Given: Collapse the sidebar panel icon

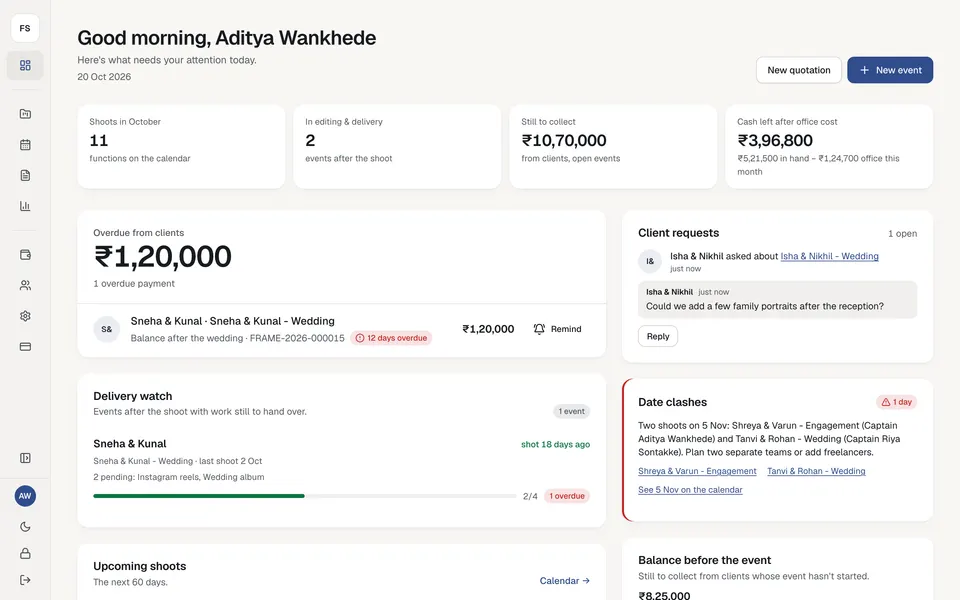Looking at the screenshot, I should [x=25, y=458].
